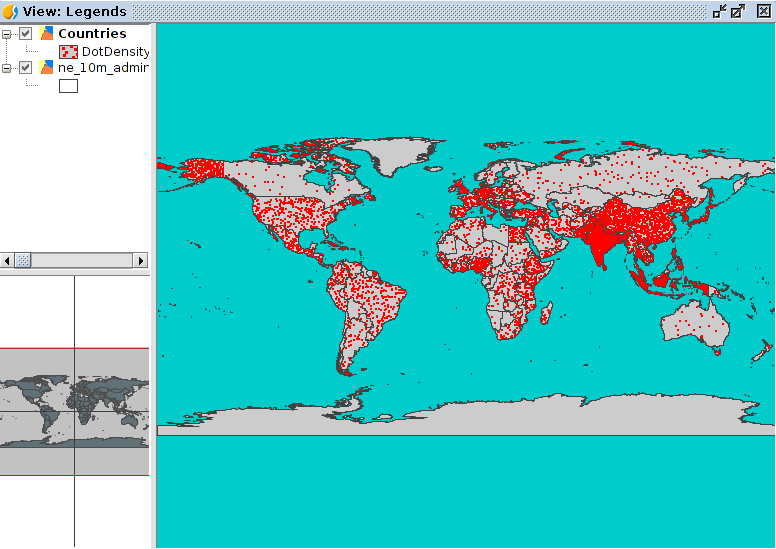
Task: Toggle the ne_10m_admin layer checkbox
Action: (x=26, y=68)
